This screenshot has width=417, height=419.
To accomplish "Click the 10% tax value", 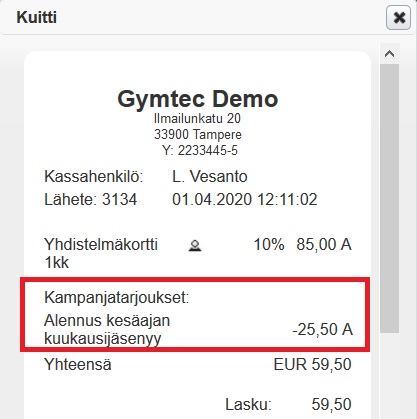I will (269, 245).
